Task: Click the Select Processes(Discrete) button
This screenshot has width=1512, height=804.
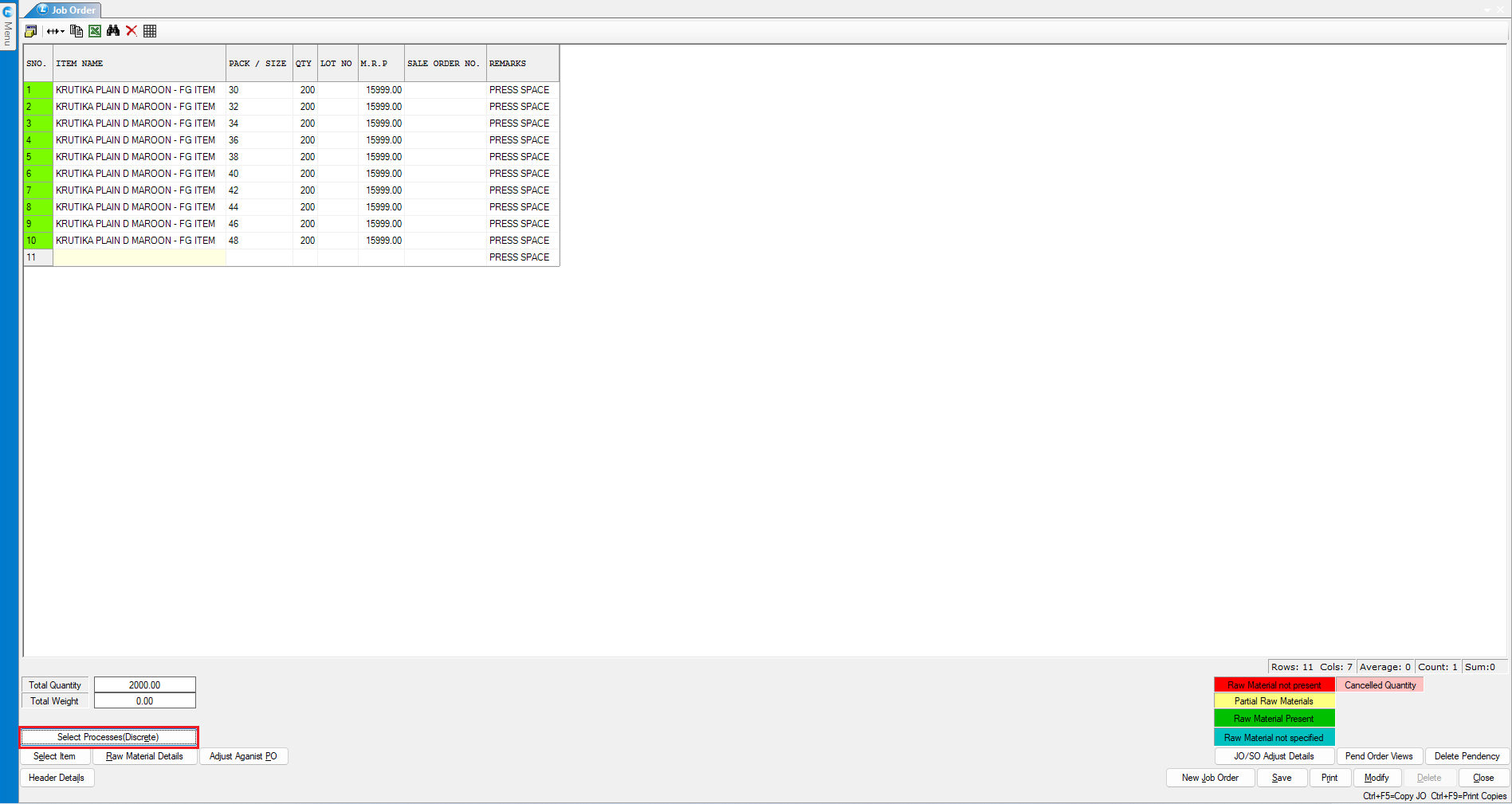Action: [108, 737]
